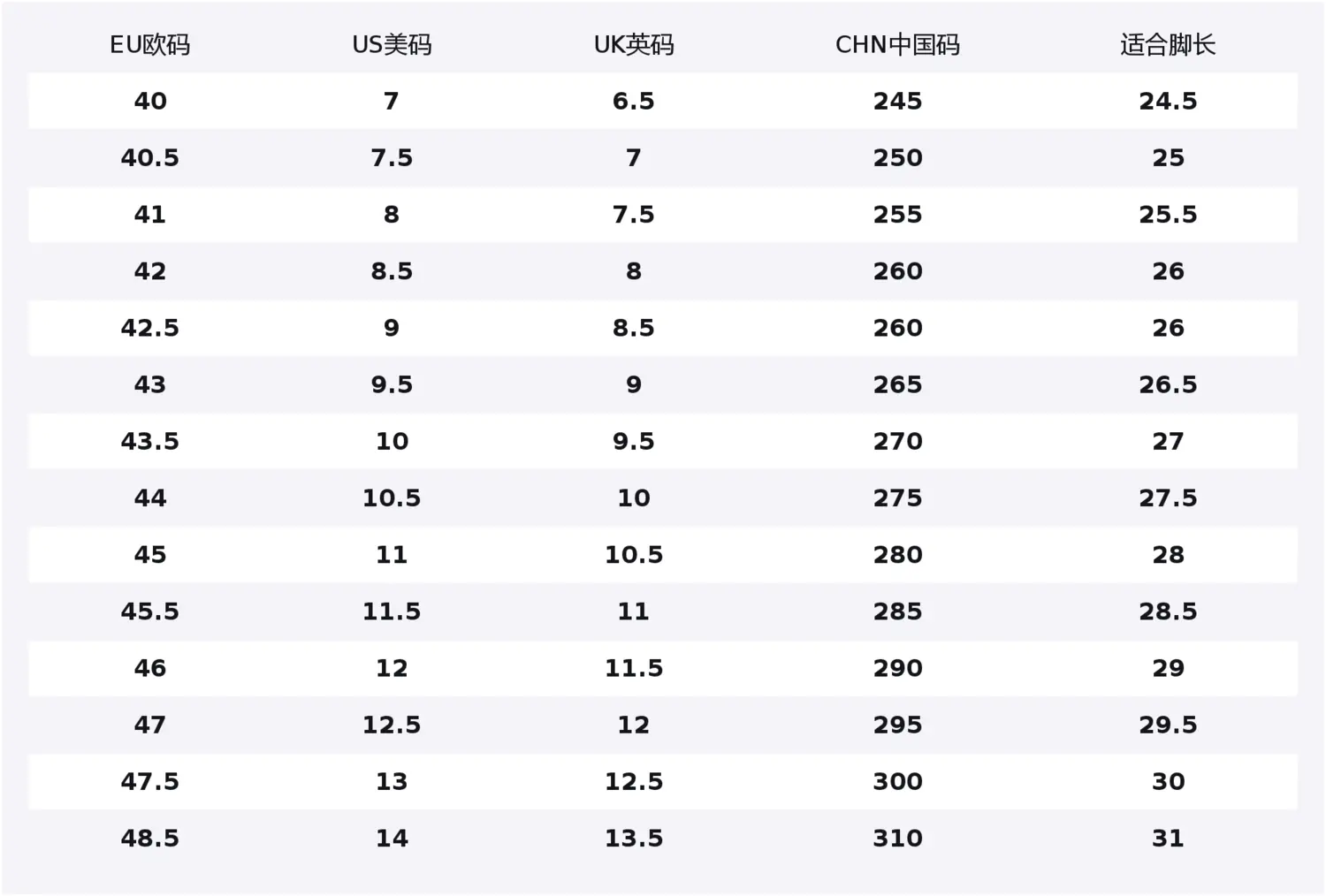Click the UK英码 column header
Viewport: 1326px width, 896px height.
click(x=634, y=45)
